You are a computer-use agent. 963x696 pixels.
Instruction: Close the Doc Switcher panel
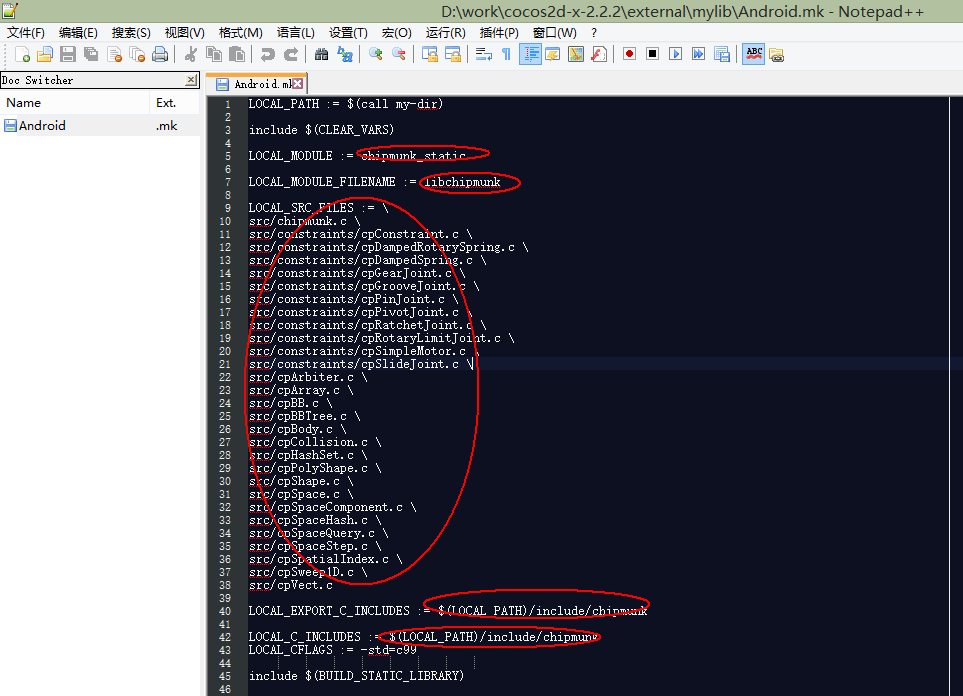tap(192, 80)
